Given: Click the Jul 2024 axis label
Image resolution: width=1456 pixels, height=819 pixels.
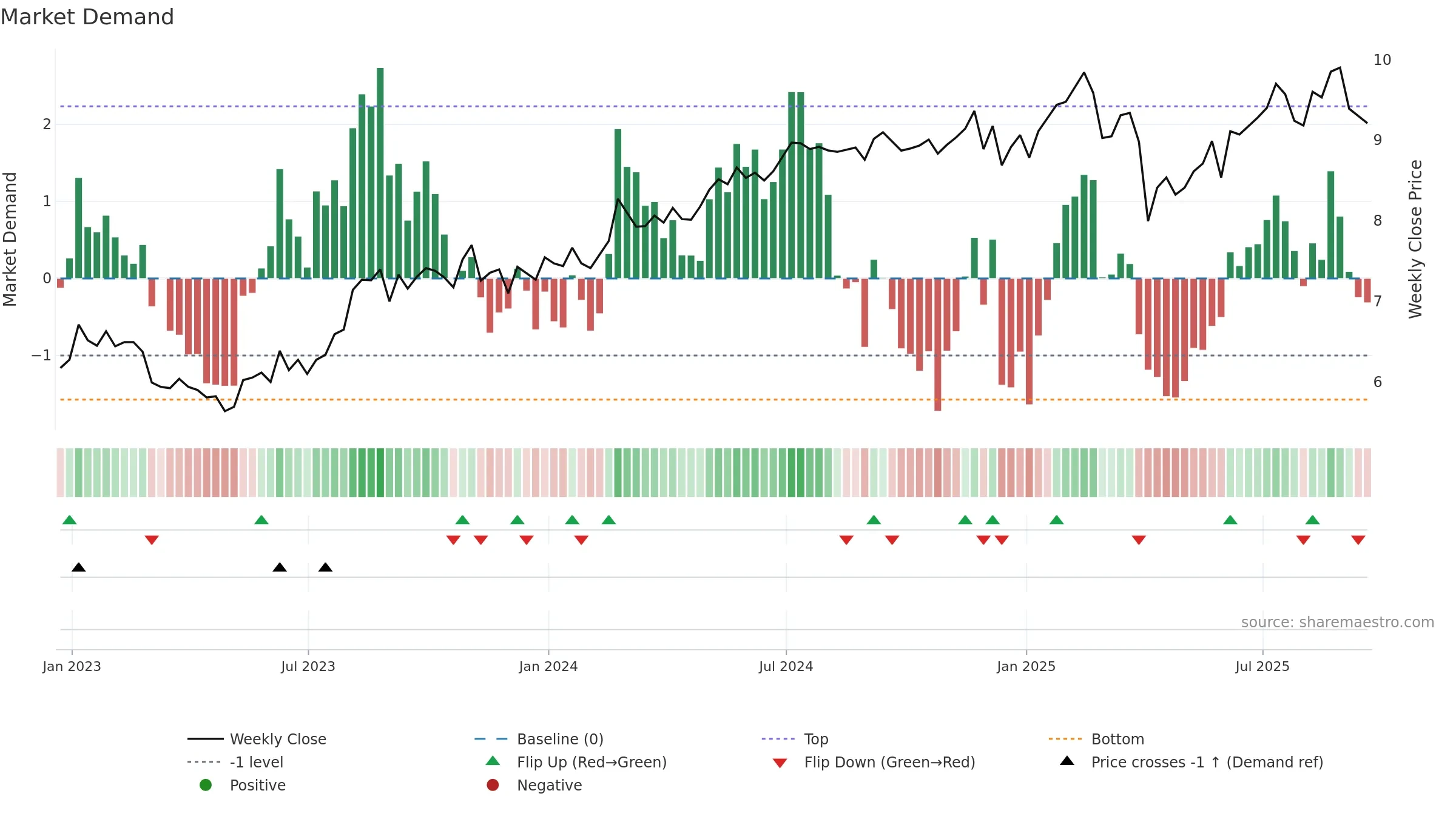Looking at the screenshot, I should click(x=786, y=667).
